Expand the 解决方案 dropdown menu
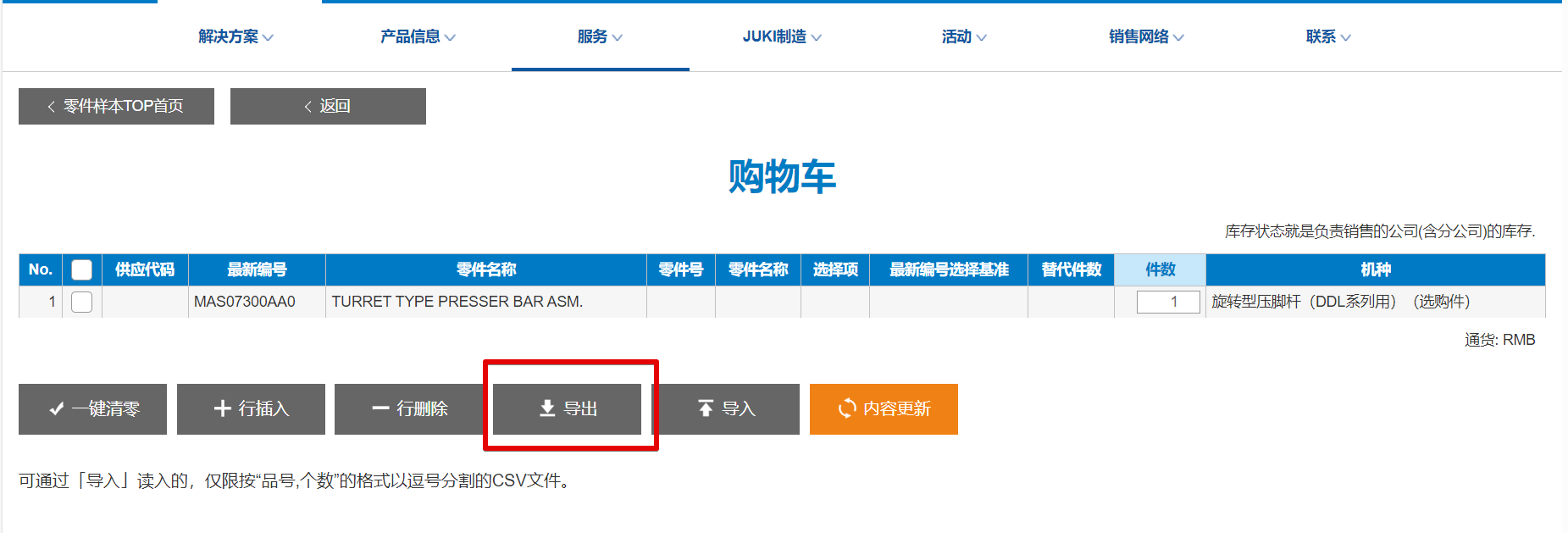The width and height of the screenshot is (1568, 533). tap(235, 36)
